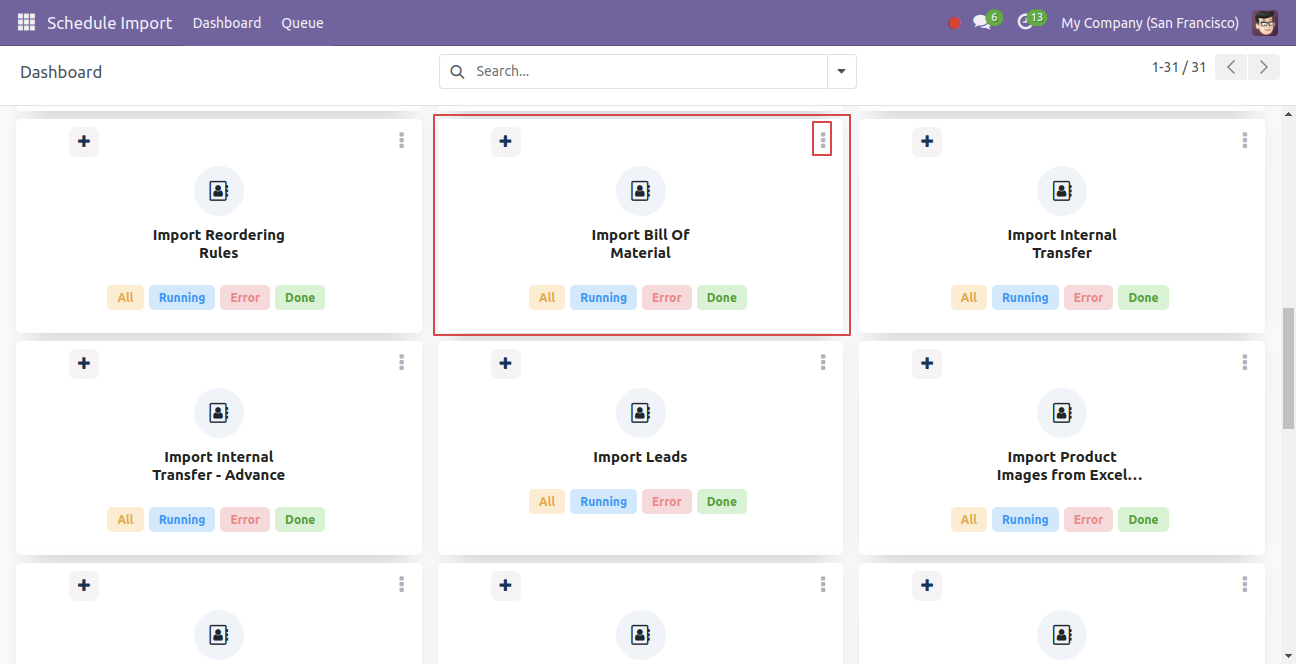Show Done jobs for Import Internal Transfer

click(1144, 298)
